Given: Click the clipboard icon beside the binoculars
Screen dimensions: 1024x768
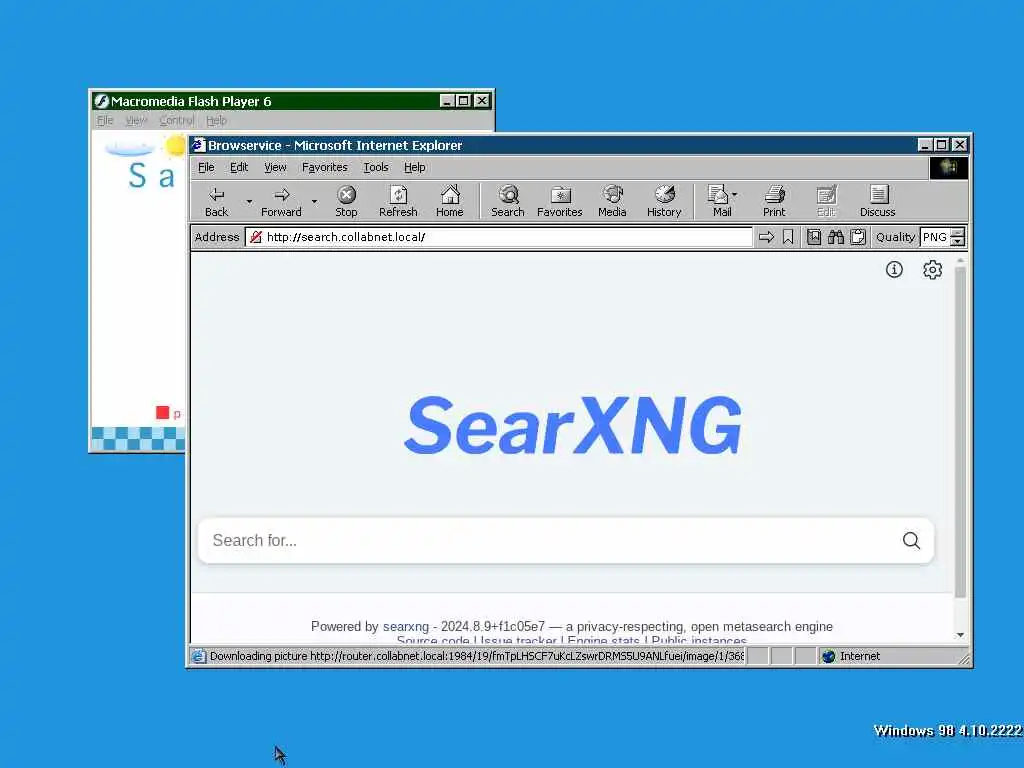Looking at the screenshot, I should 858,237.
